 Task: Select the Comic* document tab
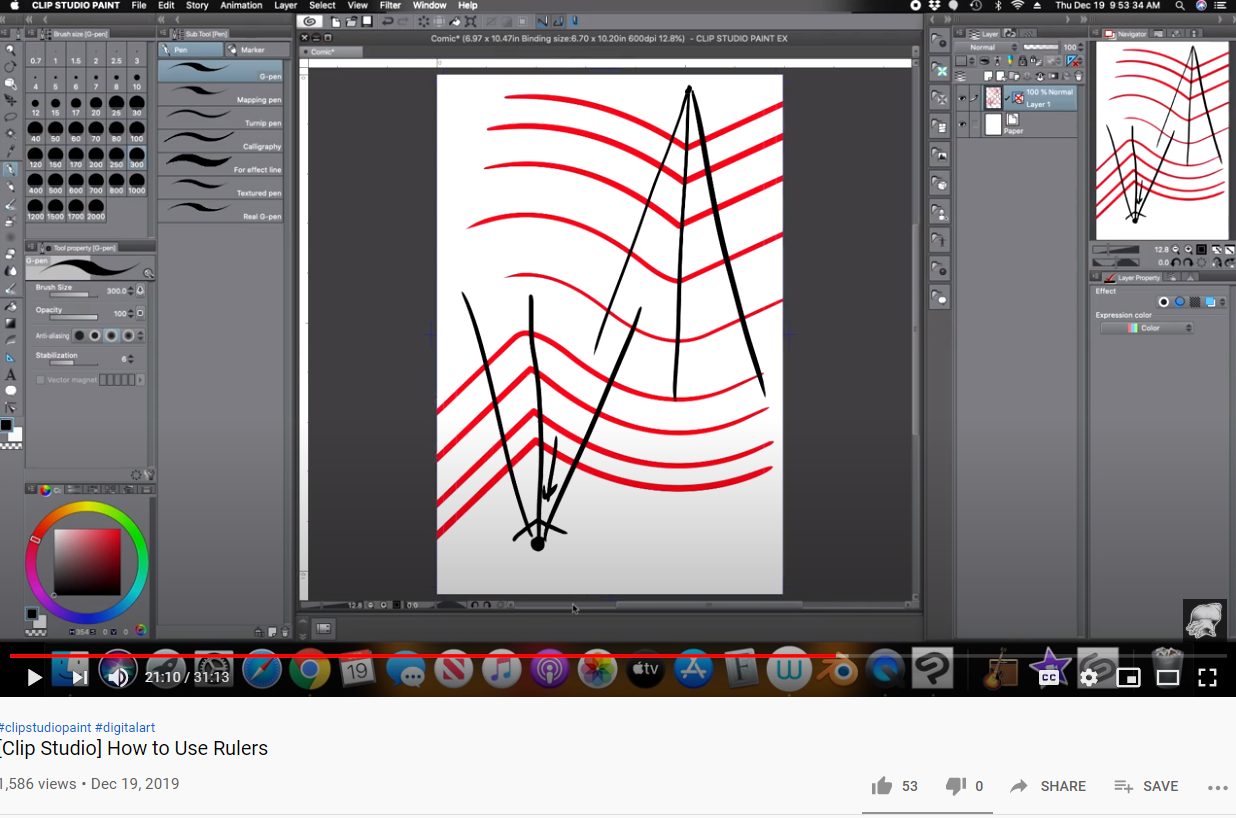point(322,51)
